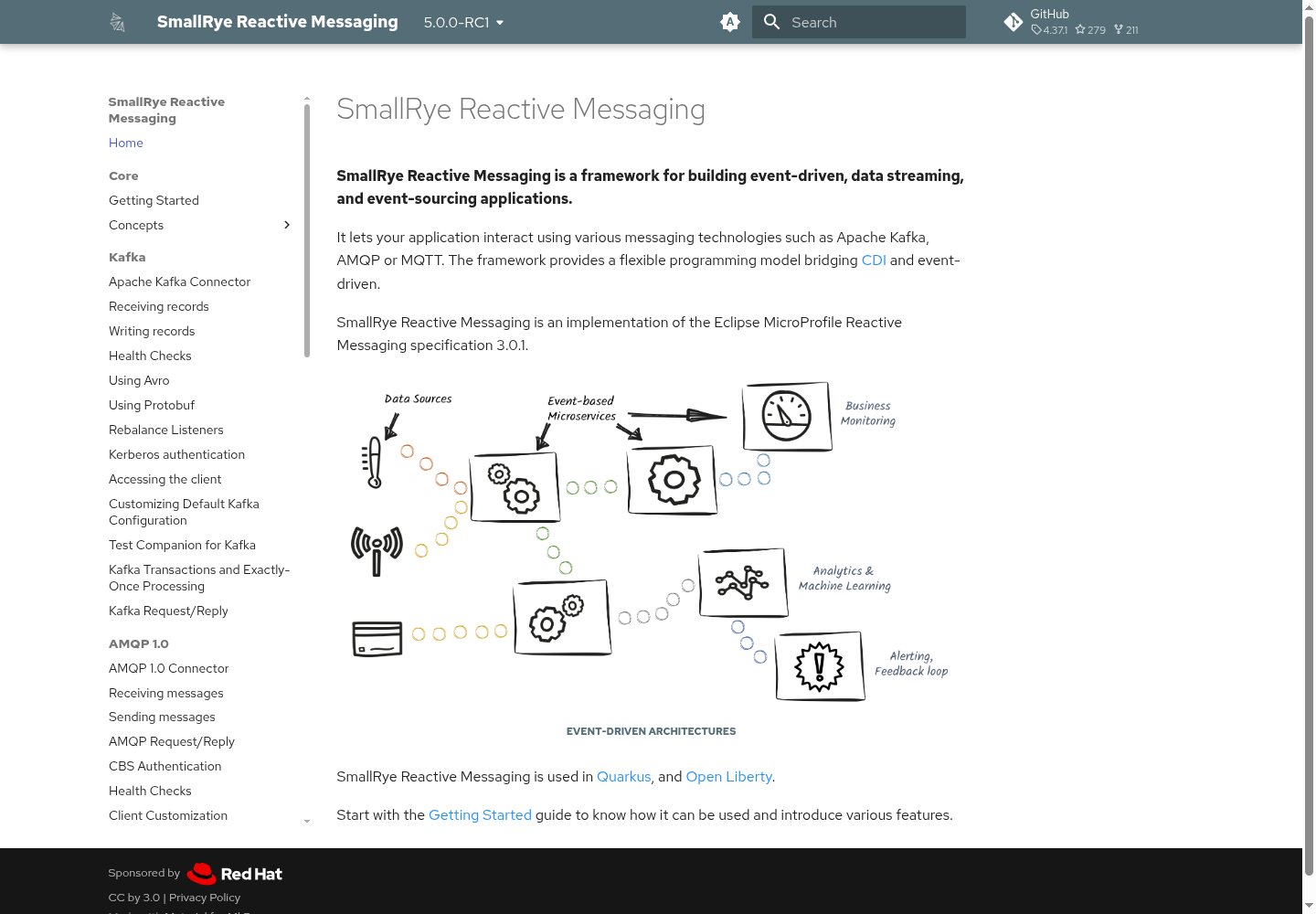
Task: Select Rebalance Listeners item
Action: [165, 430]
